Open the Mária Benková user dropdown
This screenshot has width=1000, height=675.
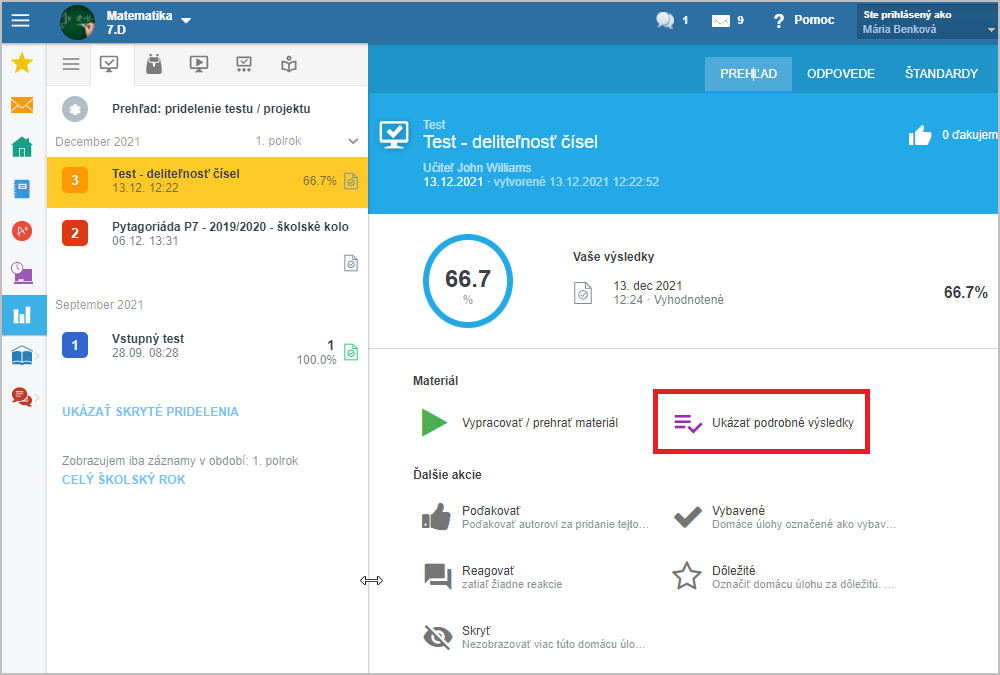click(925, 23)
